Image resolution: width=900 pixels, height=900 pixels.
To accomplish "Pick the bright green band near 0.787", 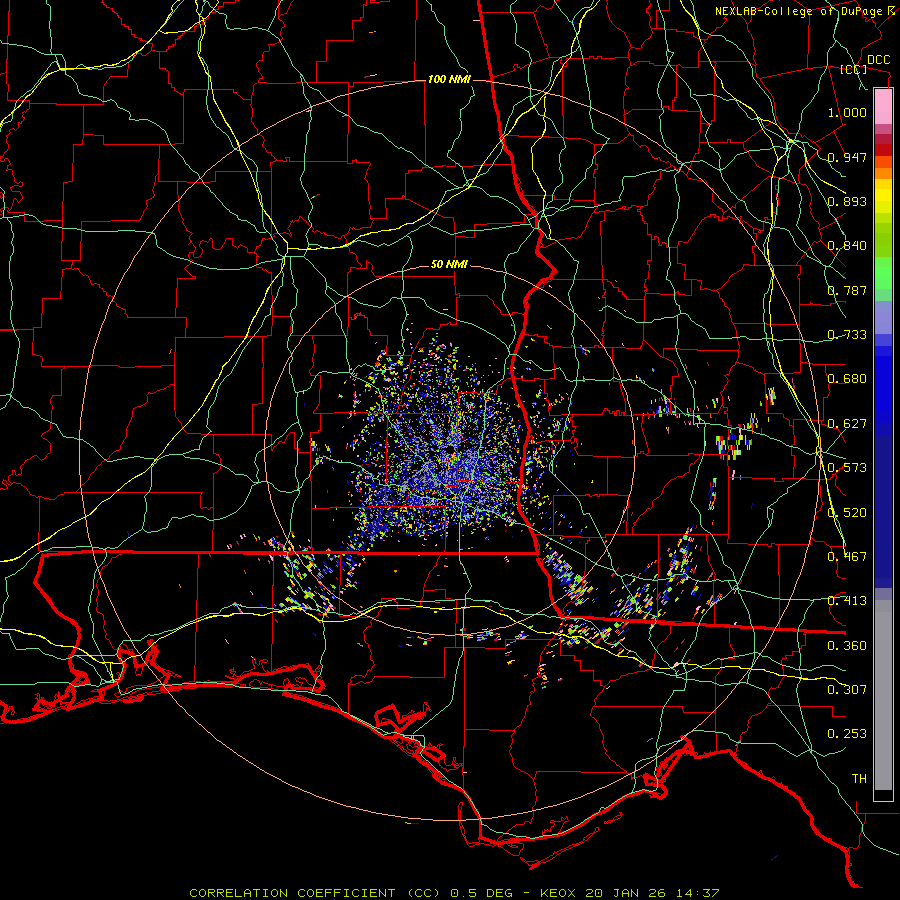I will click(883, 273).
